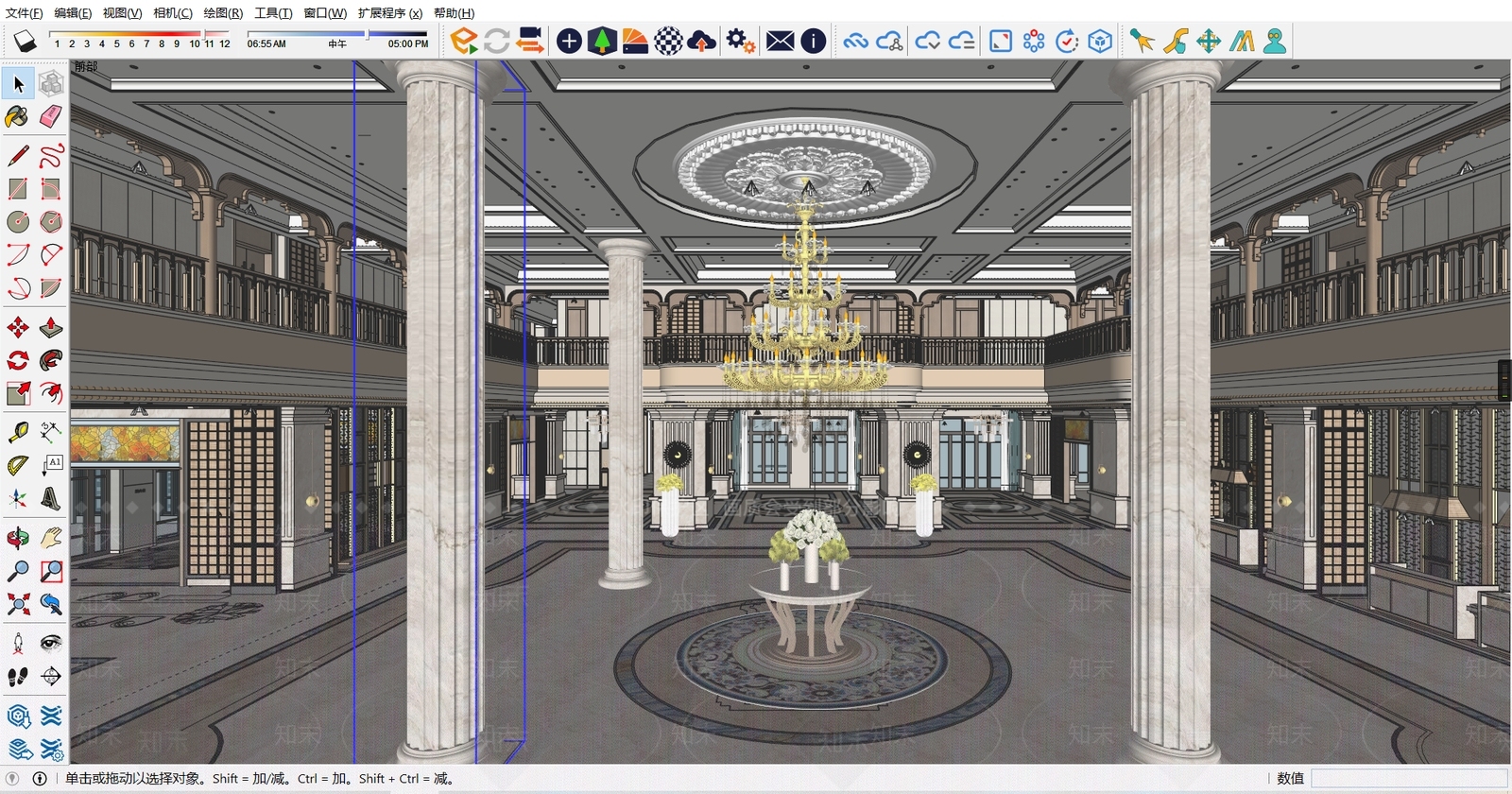Open the 扩展程序 menu

coord(390,13)
